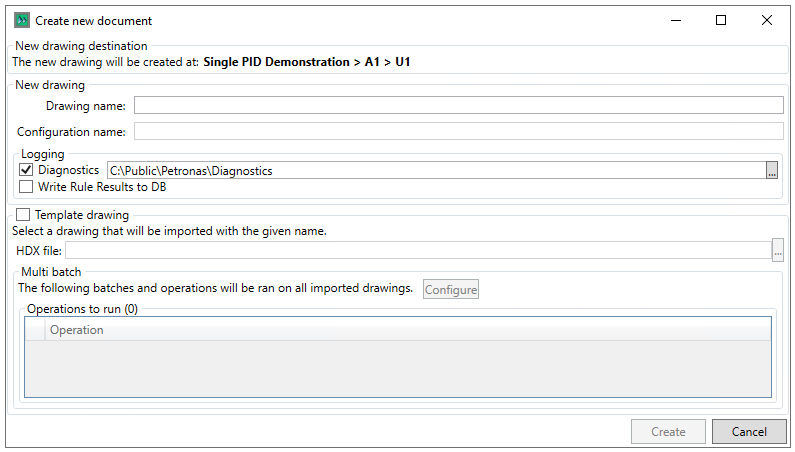
Task: Click the Create button
Action: (x=668, y=432)
